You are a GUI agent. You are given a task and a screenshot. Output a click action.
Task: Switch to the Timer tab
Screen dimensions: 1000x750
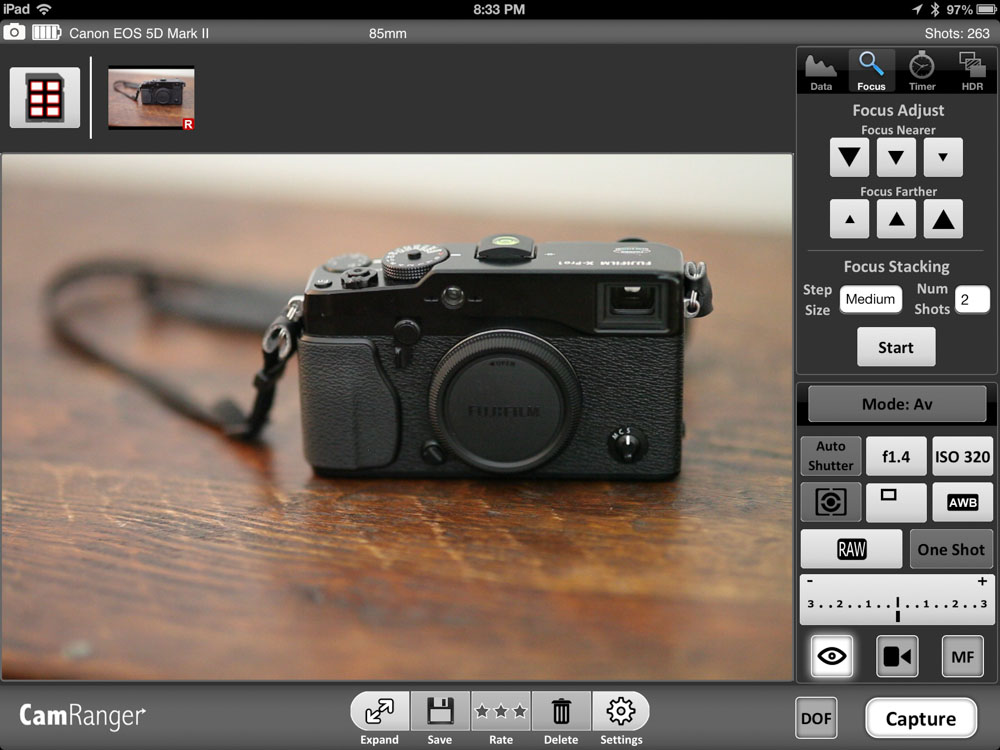coord(922,72)
